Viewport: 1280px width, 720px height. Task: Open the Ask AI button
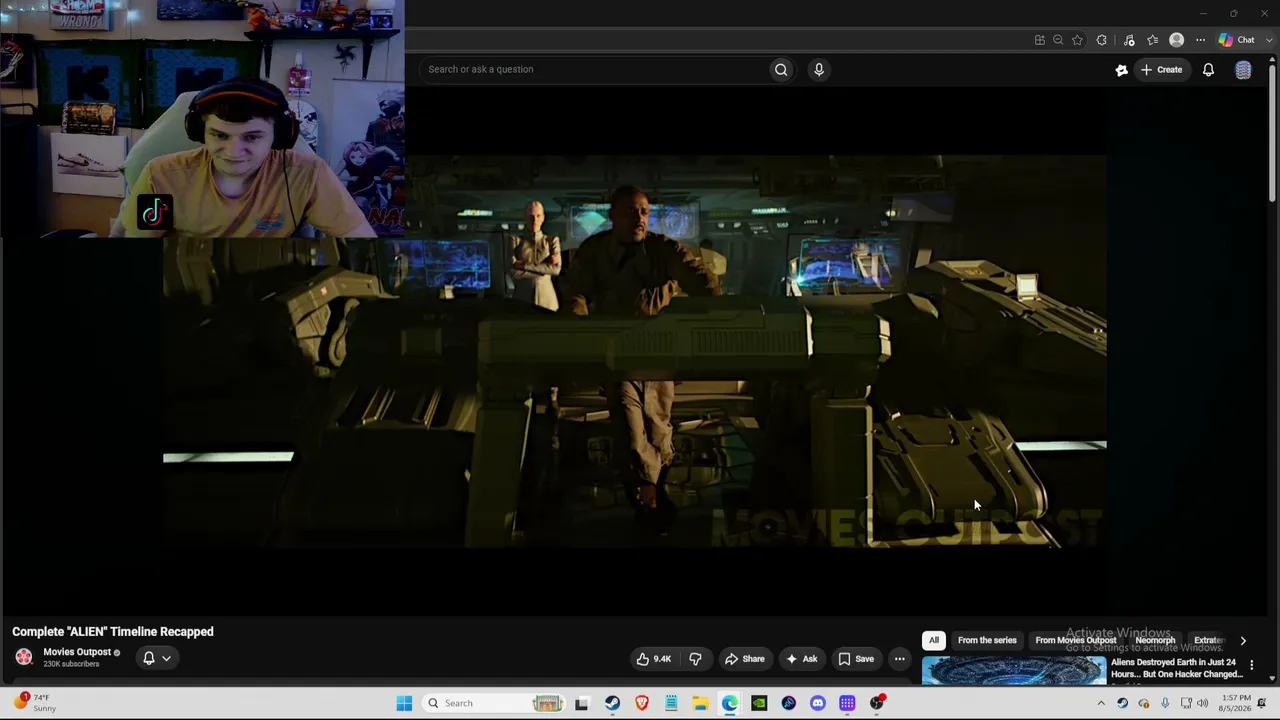(802, 659)
